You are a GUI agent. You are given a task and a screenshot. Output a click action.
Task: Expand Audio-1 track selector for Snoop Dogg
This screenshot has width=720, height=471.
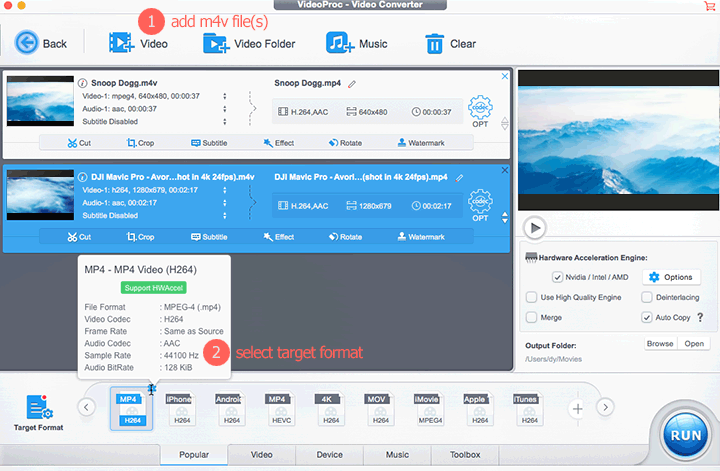225,109
